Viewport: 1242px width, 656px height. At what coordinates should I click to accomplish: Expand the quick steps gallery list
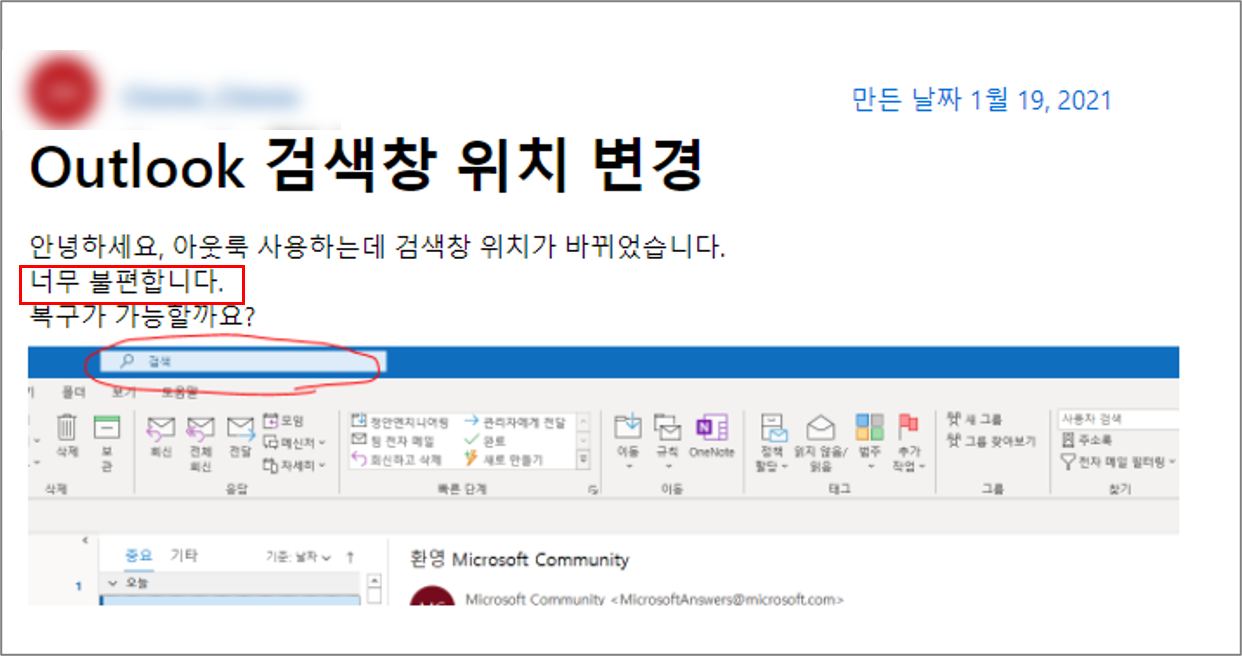click(x=584, y=459)
